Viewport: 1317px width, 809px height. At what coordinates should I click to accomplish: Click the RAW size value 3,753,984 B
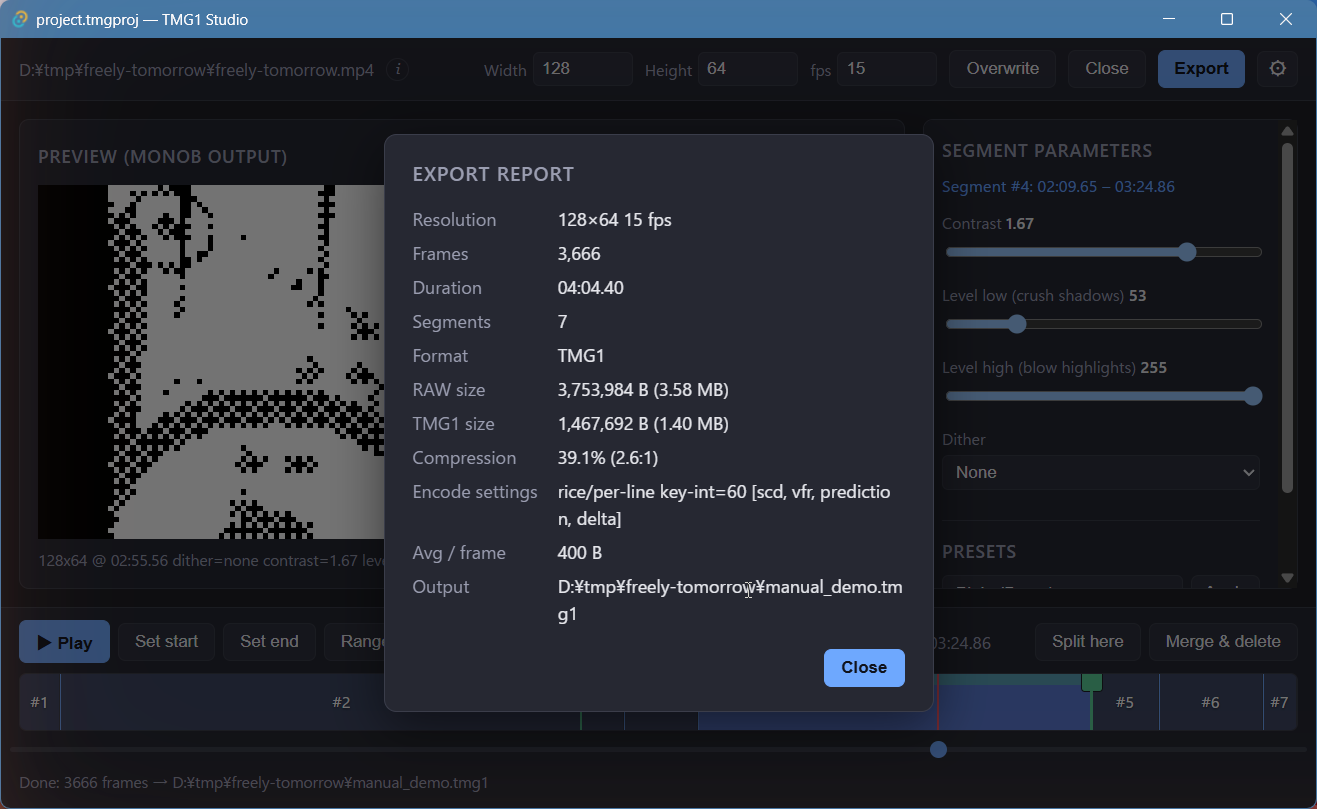point(643,390)
